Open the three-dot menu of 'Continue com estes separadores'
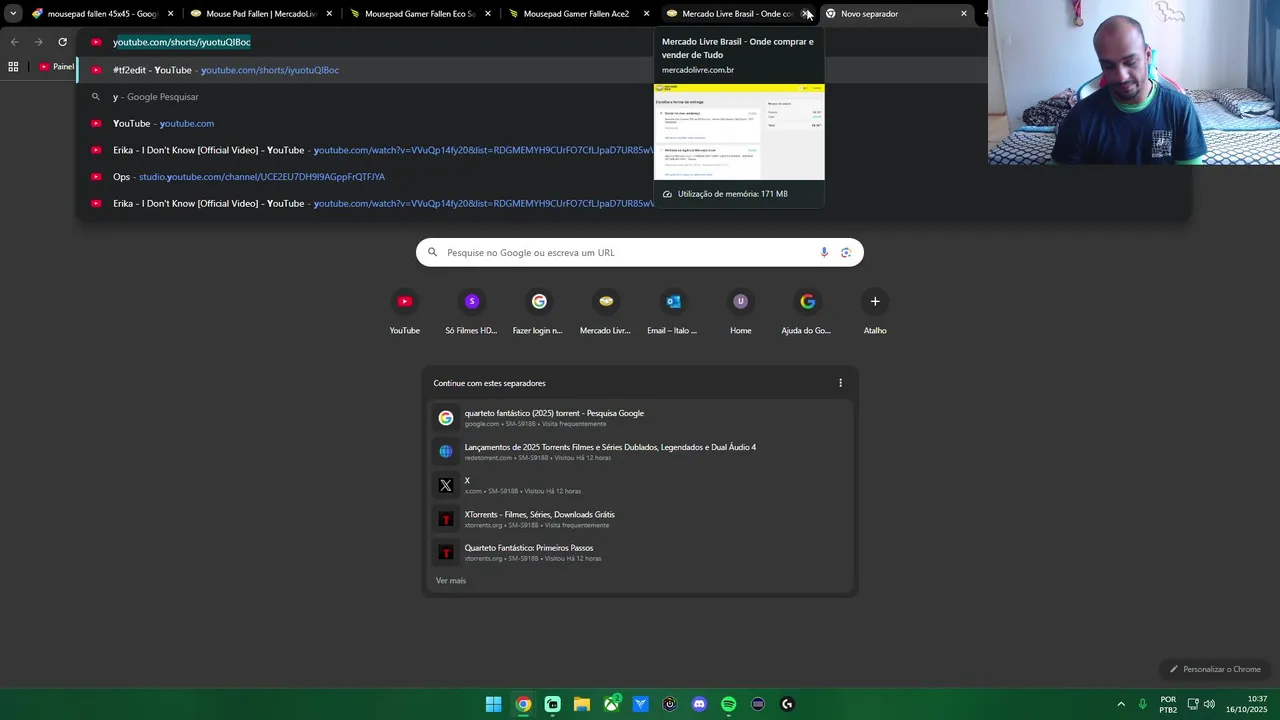Screen dimensions: 1280x720 pos(840,383)
